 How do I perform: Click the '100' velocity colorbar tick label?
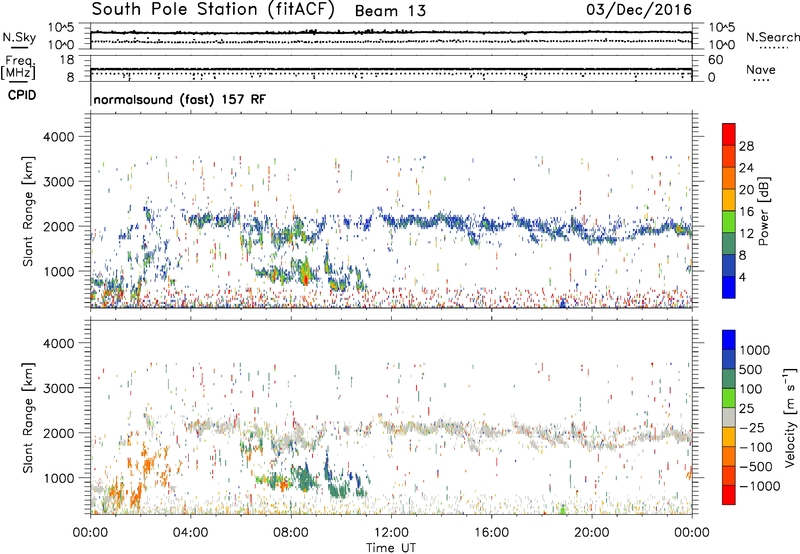point(751,389)
